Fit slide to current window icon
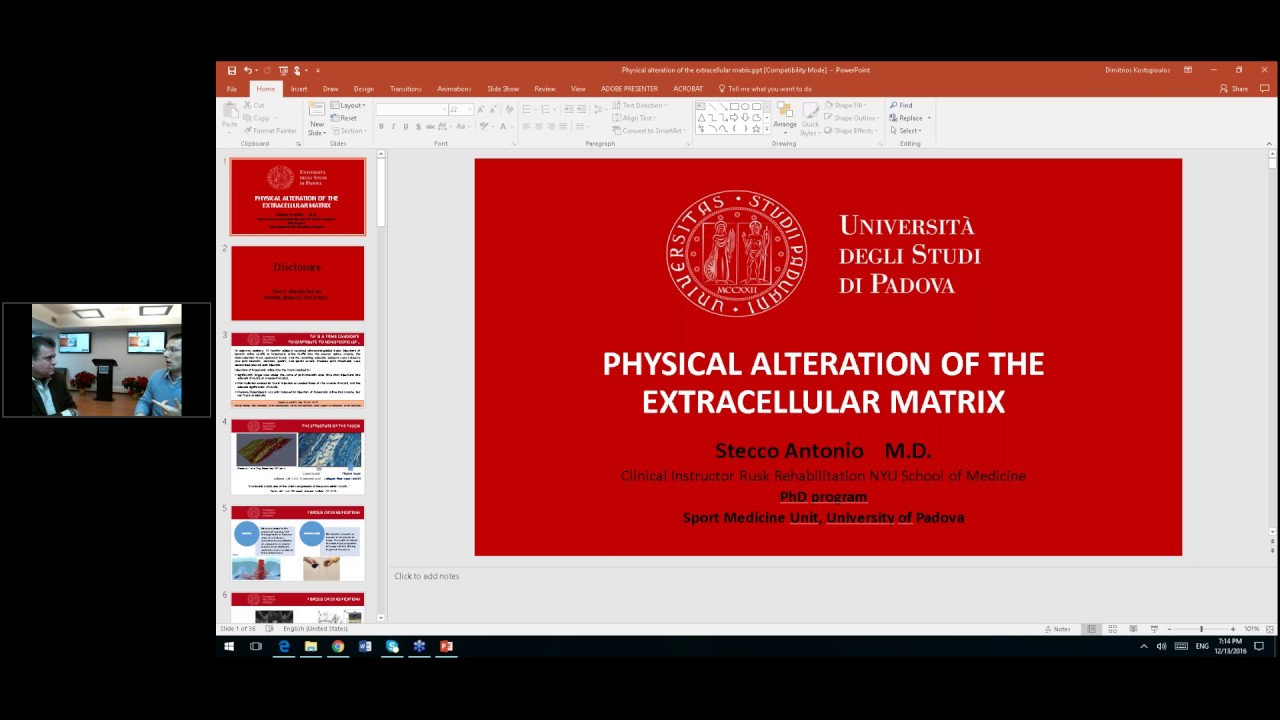Viewport: 1280px width, 720px height. pyautogui.click(x=1269, y=629)
